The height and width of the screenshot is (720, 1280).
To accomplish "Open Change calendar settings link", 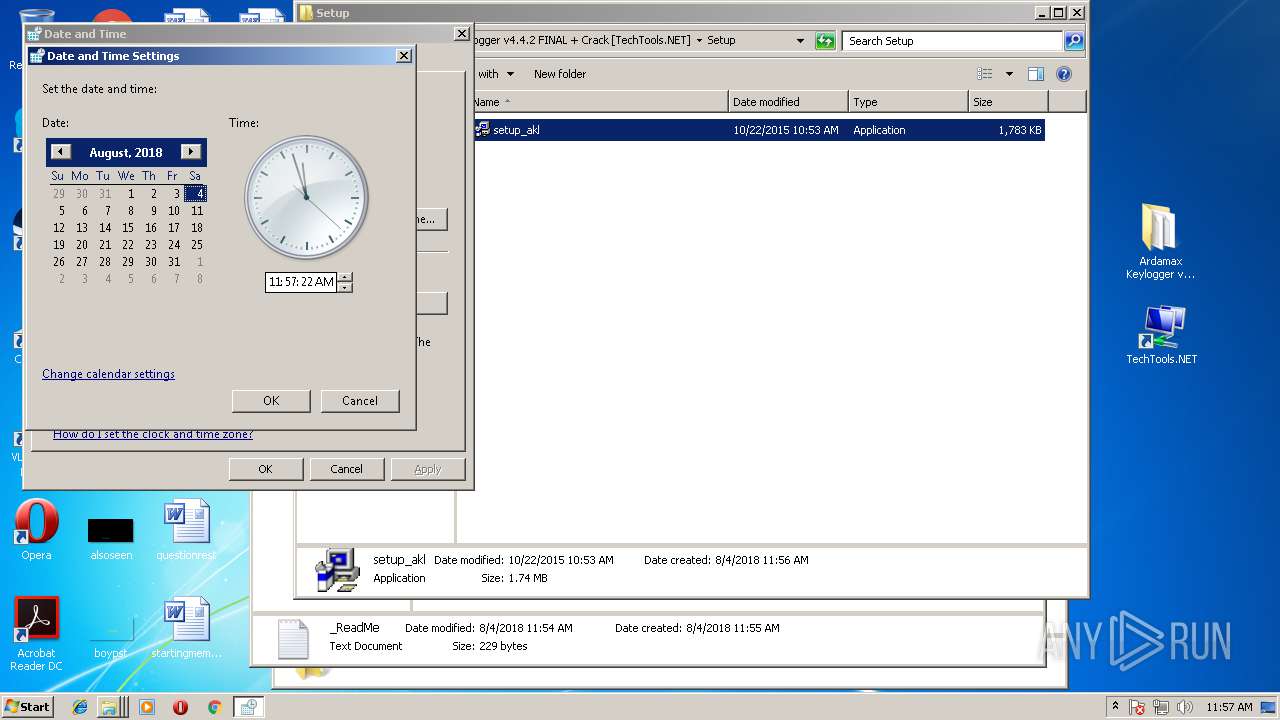I will point(108,374).
